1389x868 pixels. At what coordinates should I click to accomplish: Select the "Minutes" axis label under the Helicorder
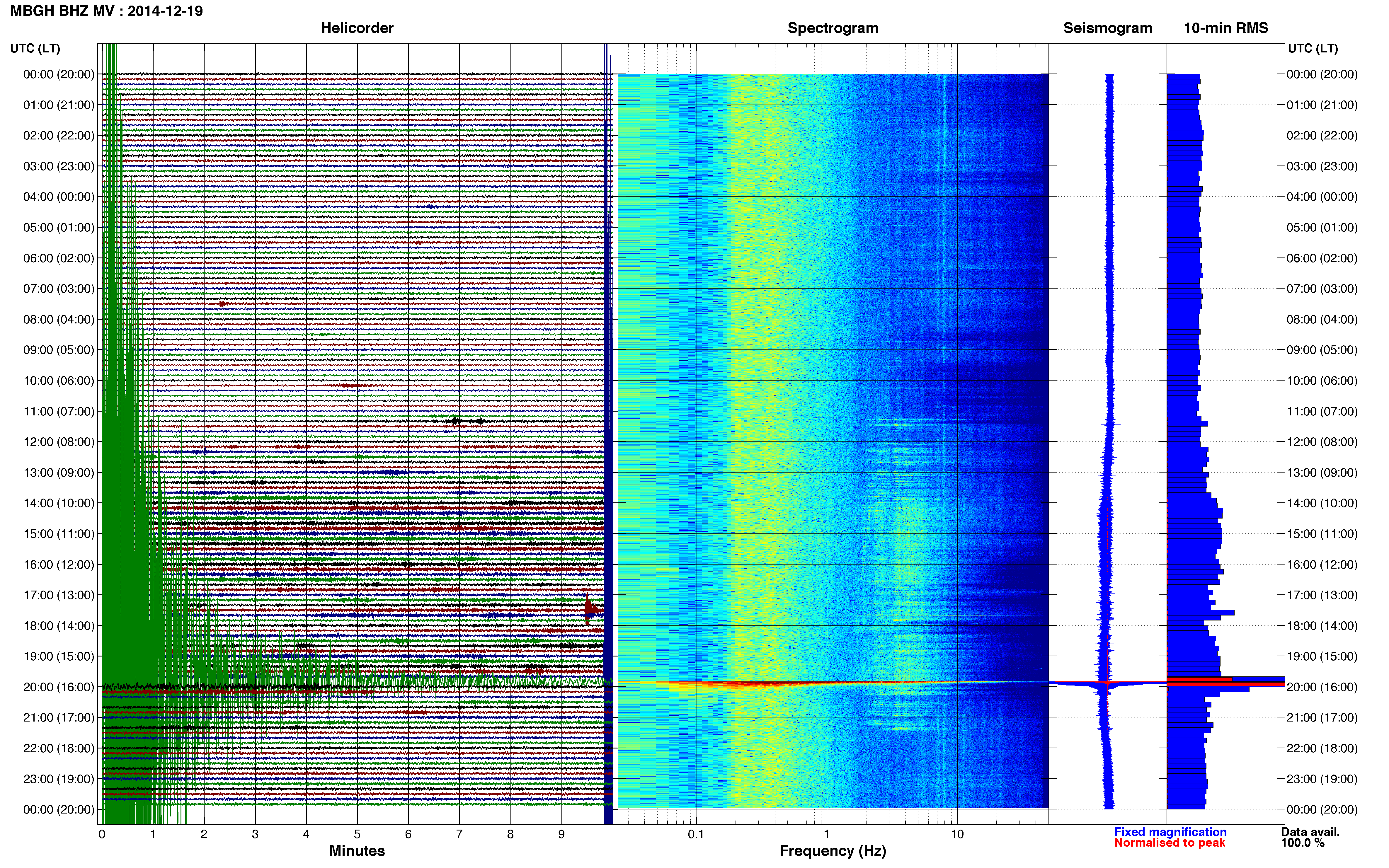[357, 851]
